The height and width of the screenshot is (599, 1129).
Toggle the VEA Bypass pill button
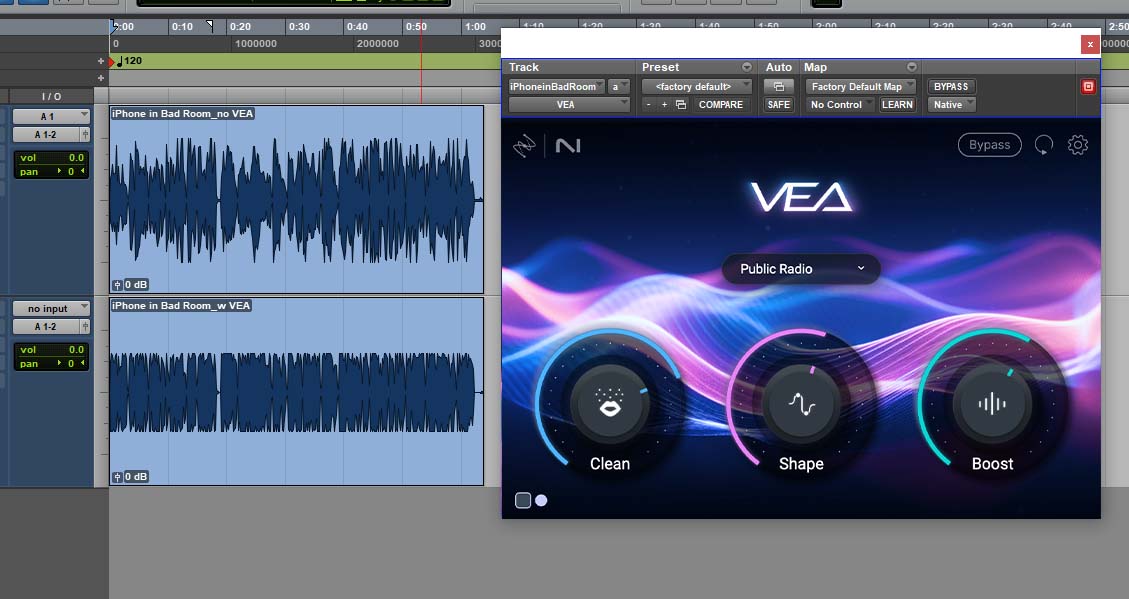[x=989, y=145]
